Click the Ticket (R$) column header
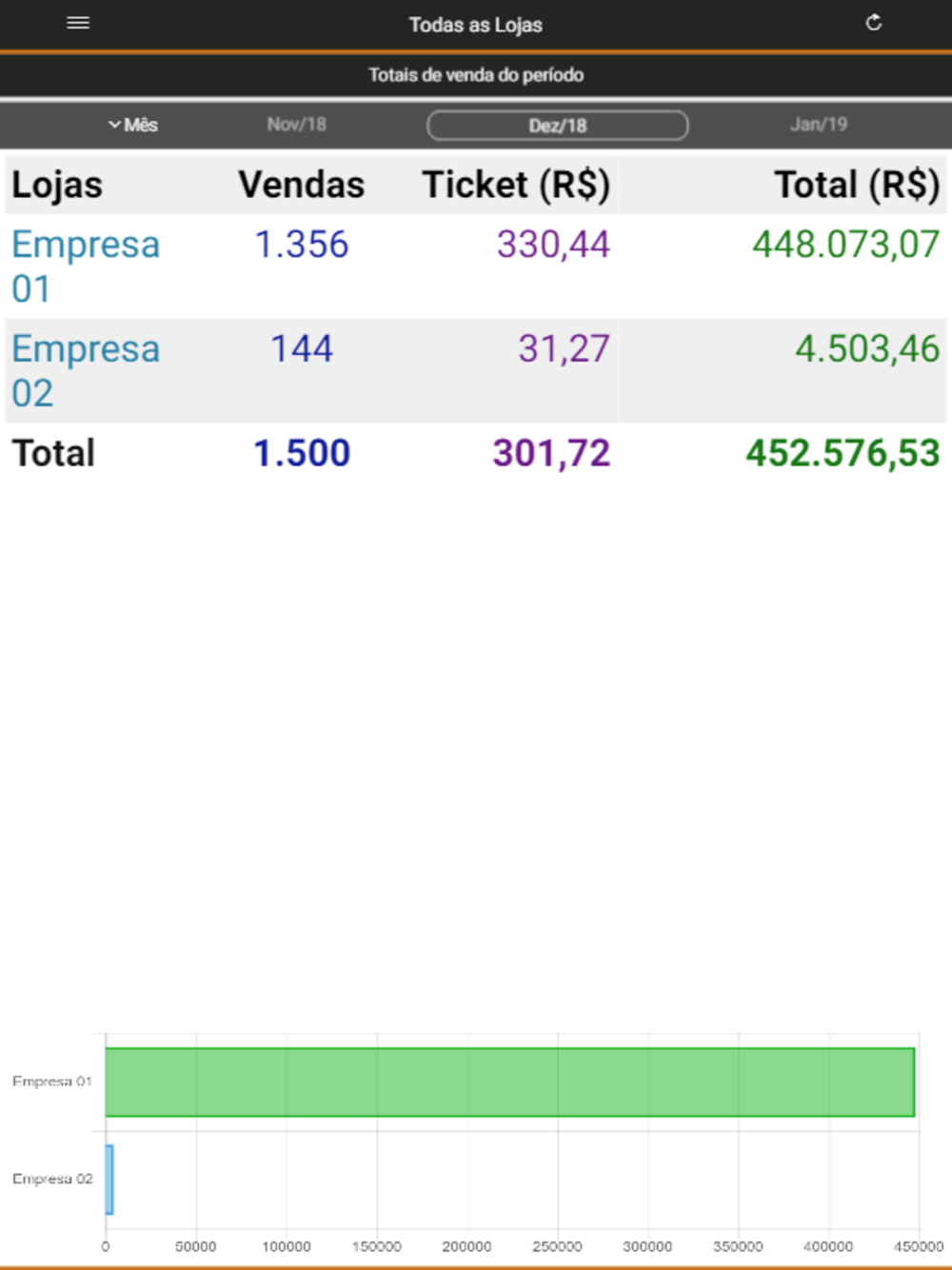This screenshot has height=1270, width=952. (x=516, y=185)
